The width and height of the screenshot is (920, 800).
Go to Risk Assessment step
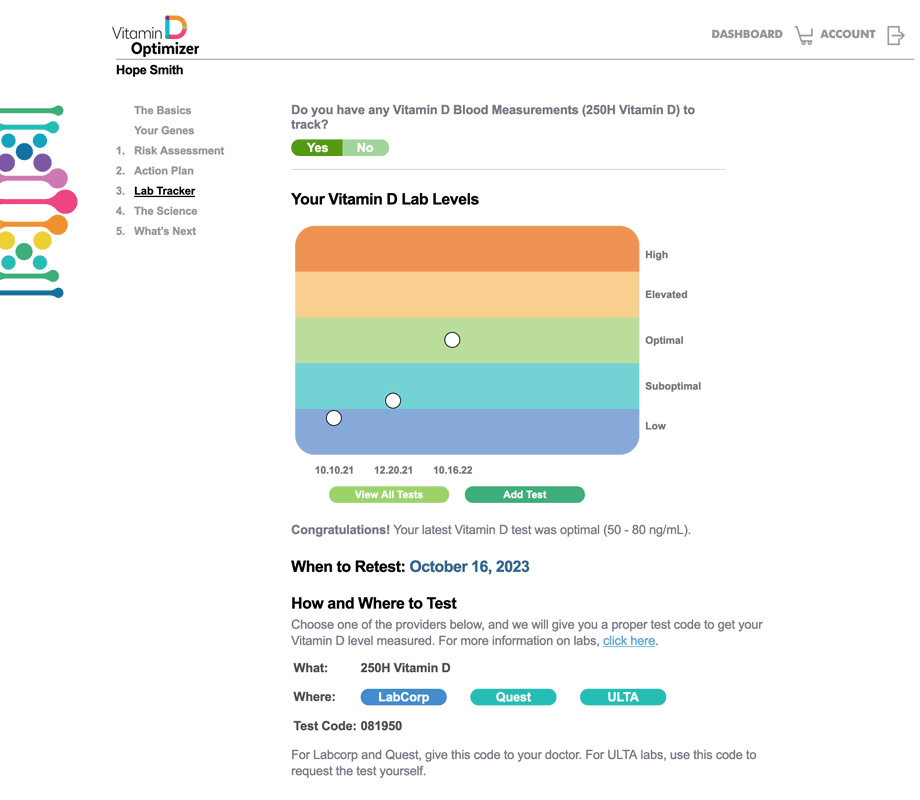pos(179,151)
